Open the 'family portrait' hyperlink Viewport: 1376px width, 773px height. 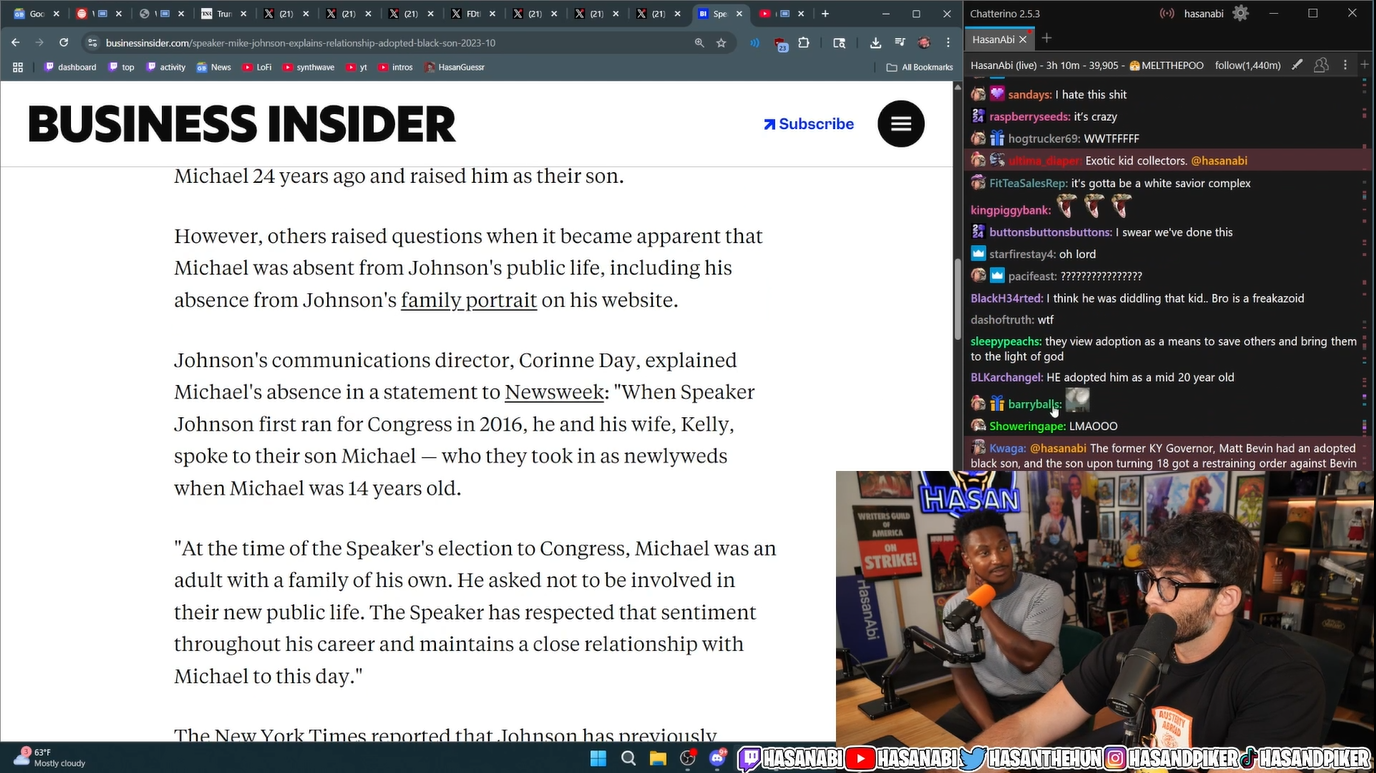(469, 300)
